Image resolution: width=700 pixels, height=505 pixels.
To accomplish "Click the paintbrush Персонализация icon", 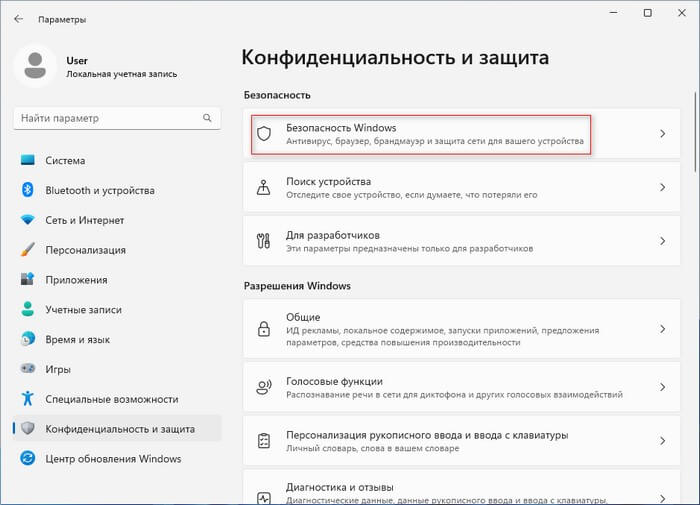I will pyautogui.click(x=28, y=250).
